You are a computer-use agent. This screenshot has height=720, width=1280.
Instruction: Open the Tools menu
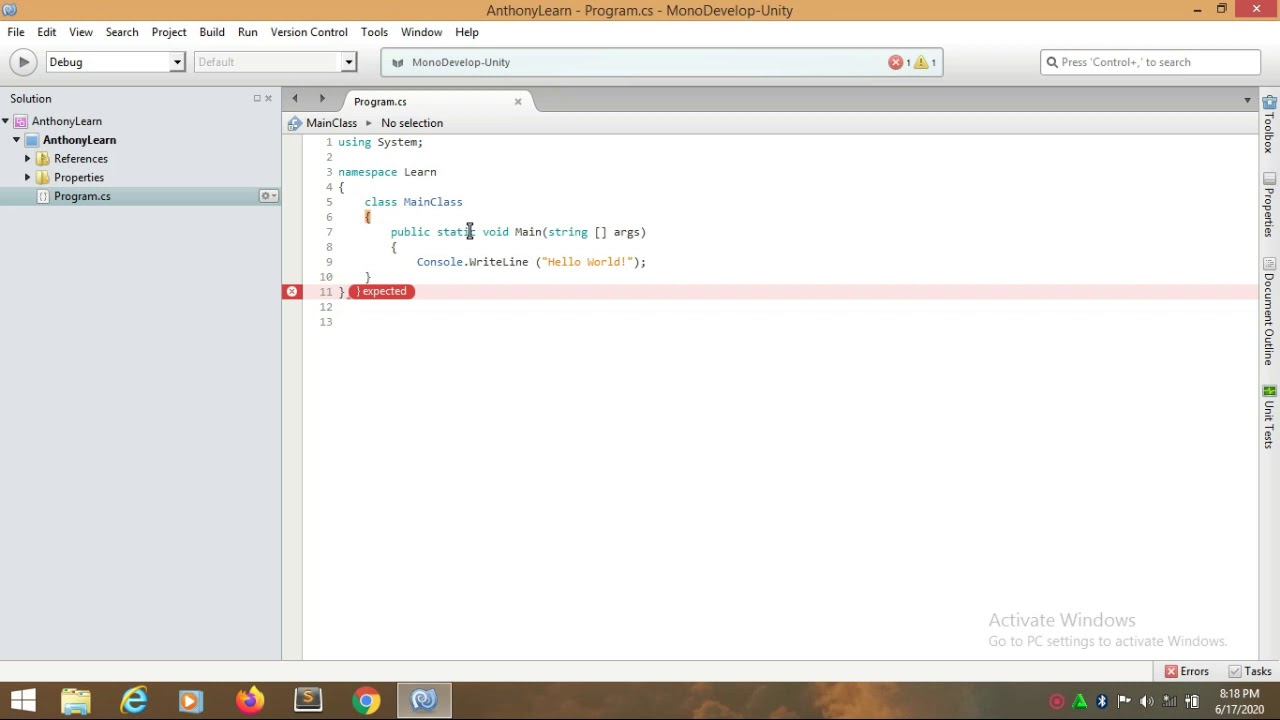tap(374, 32)
